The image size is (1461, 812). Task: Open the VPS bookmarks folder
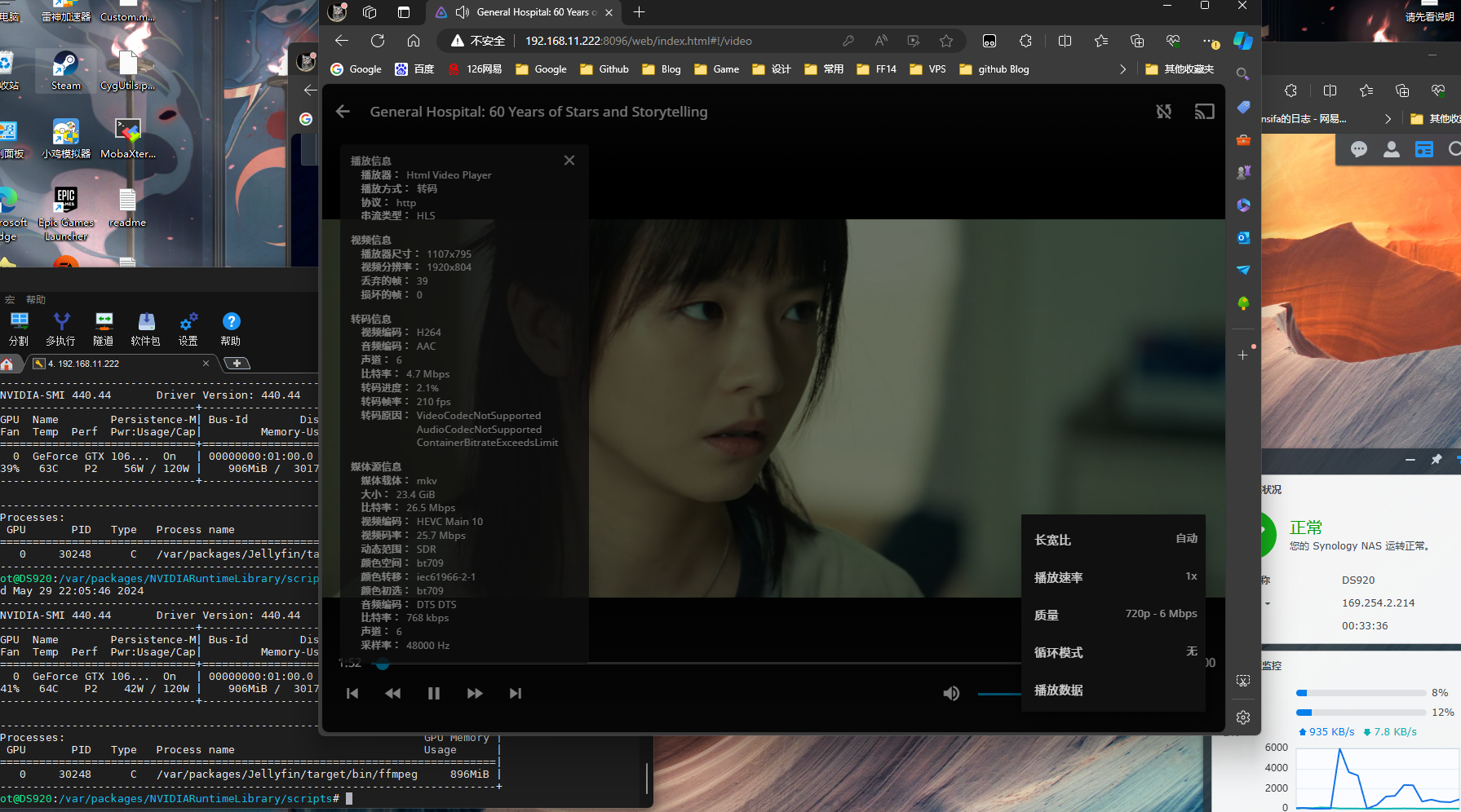tap(928, 69)
